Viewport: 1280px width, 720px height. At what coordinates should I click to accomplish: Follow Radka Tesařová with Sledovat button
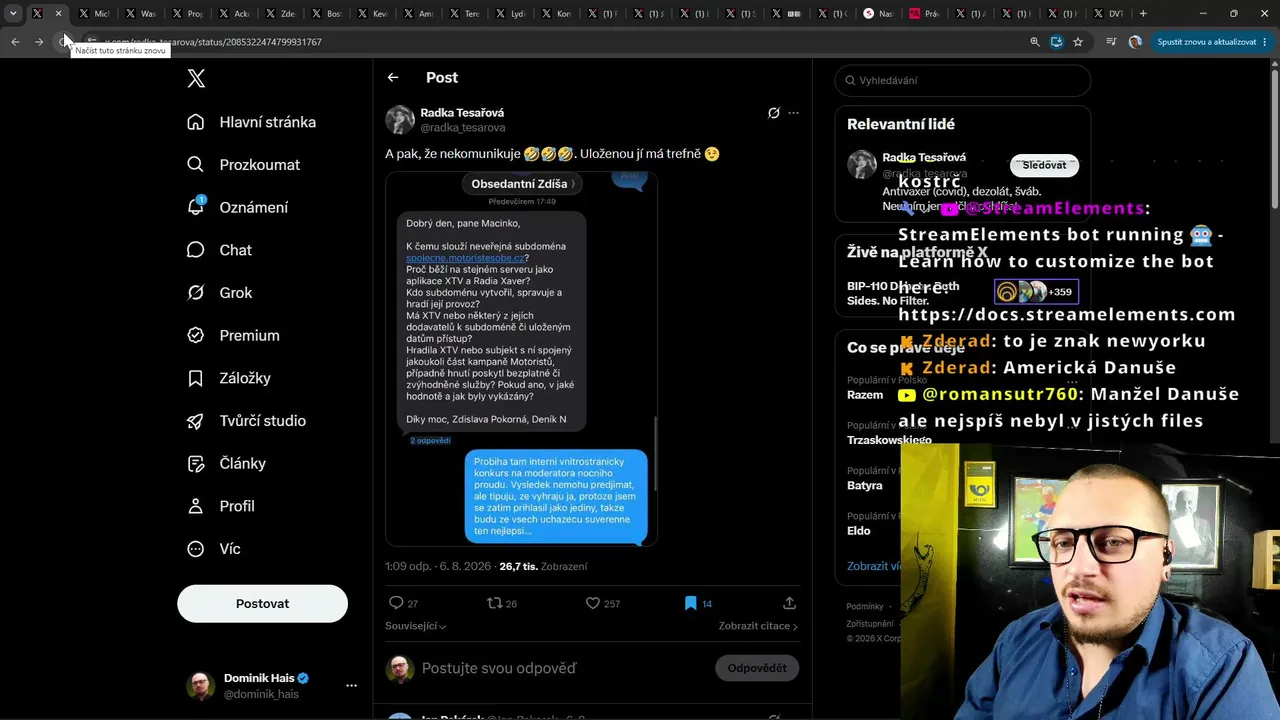(1044, 165)
